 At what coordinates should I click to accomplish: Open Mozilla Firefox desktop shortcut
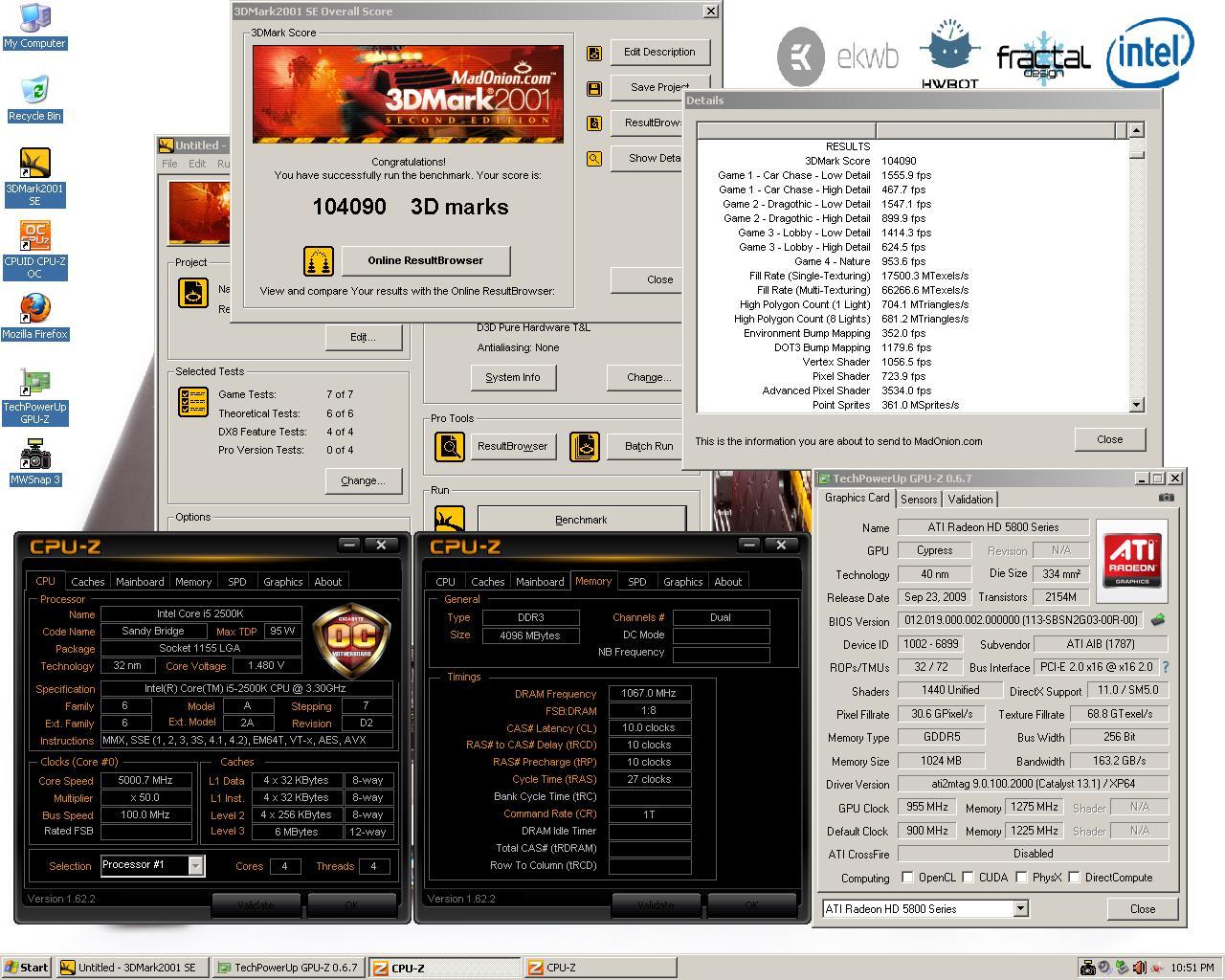coord(34,318)
